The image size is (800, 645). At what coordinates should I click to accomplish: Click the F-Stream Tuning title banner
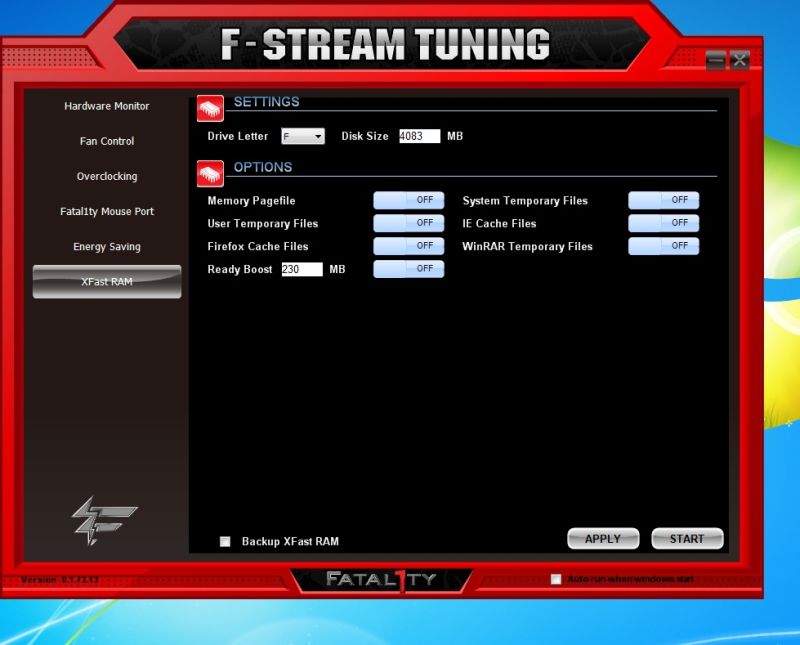pos(385,44)
